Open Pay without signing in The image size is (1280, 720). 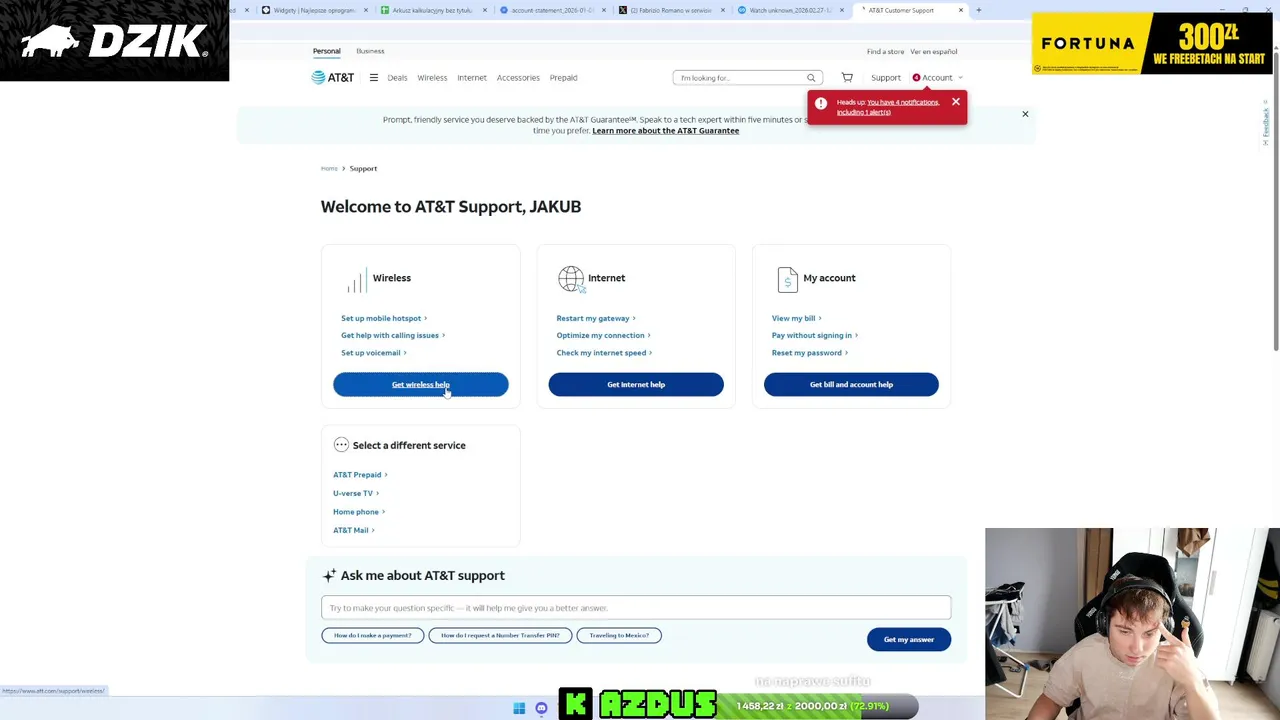(815, 335)
